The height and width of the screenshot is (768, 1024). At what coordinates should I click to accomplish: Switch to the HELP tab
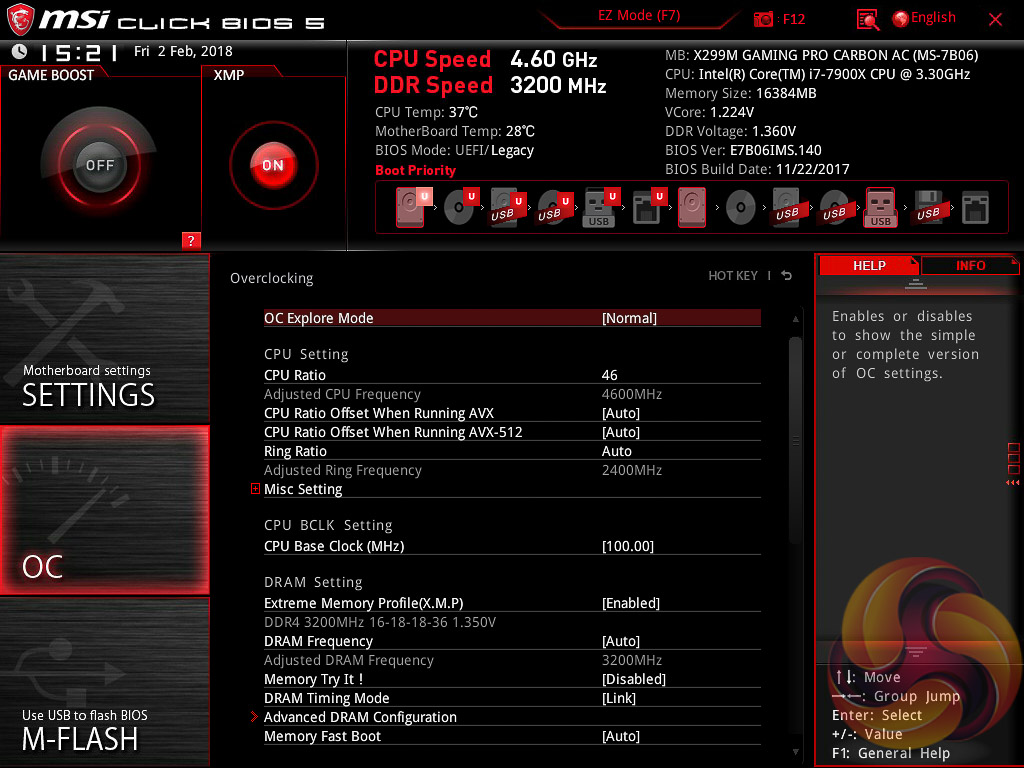869,265
